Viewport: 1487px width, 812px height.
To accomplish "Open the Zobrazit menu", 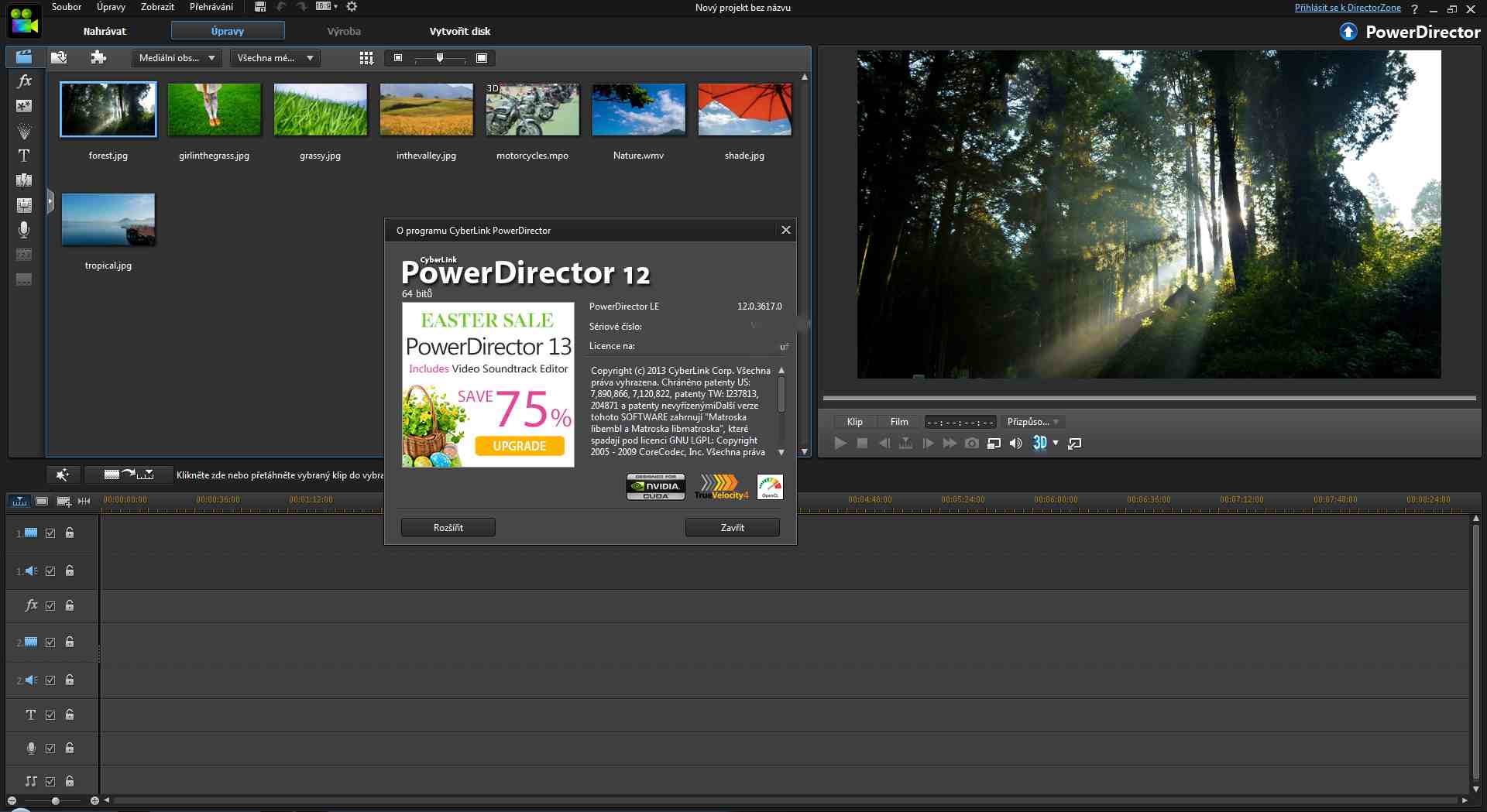I will coord(157,7).
